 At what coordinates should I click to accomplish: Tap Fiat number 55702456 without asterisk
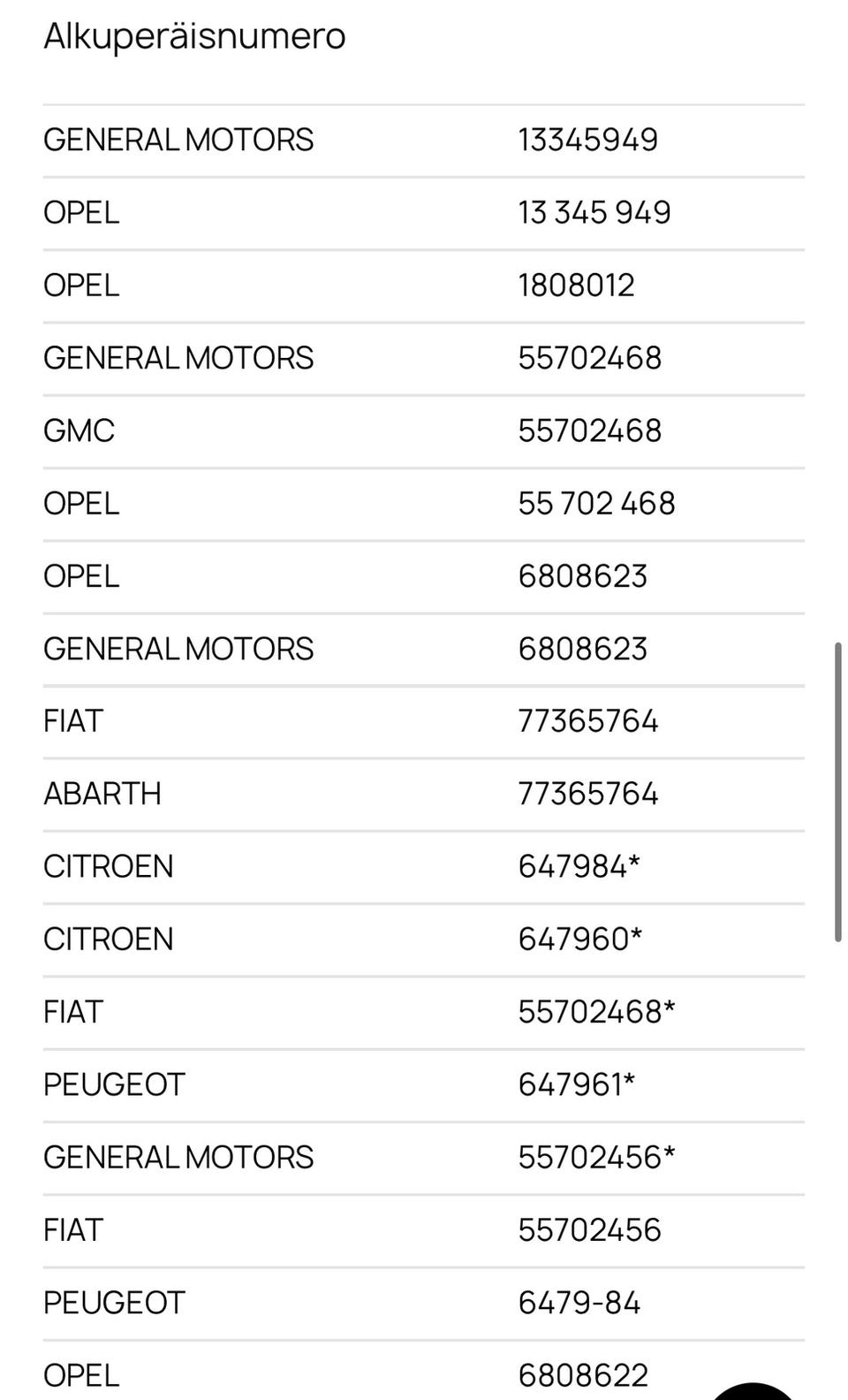(589, 1229)
